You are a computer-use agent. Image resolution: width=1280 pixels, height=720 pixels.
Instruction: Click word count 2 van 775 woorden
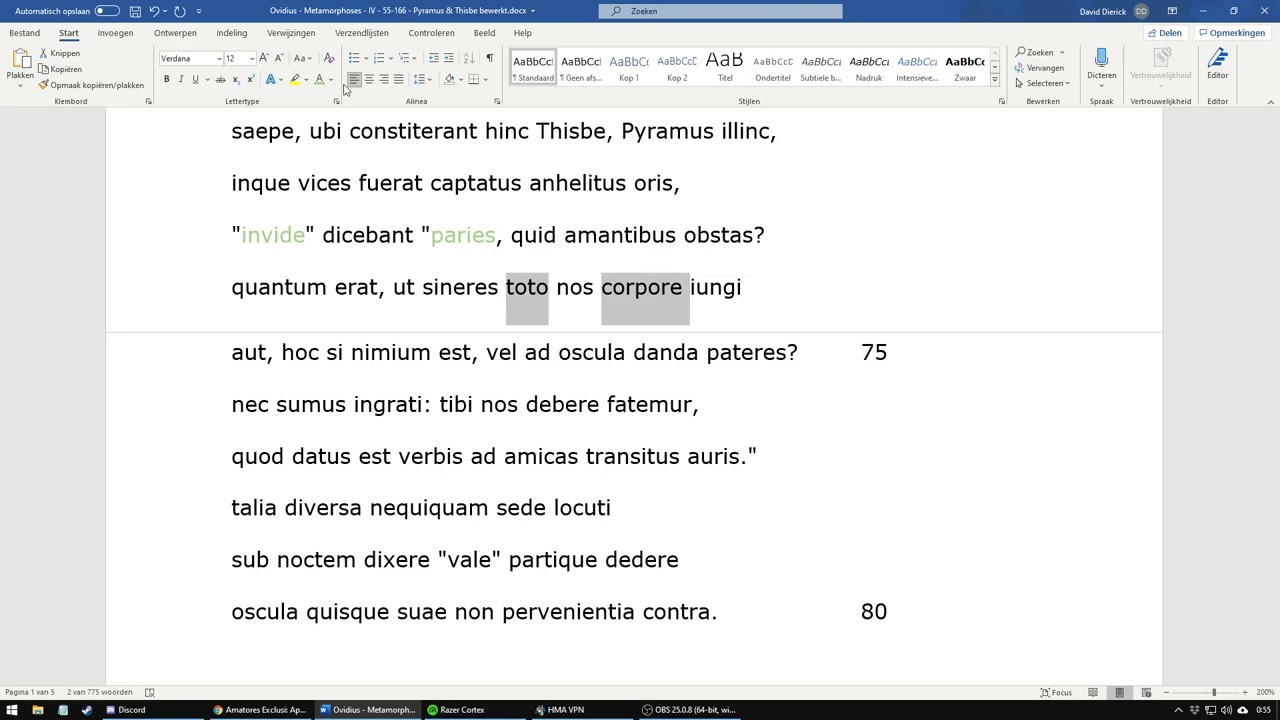click(100, 692)
